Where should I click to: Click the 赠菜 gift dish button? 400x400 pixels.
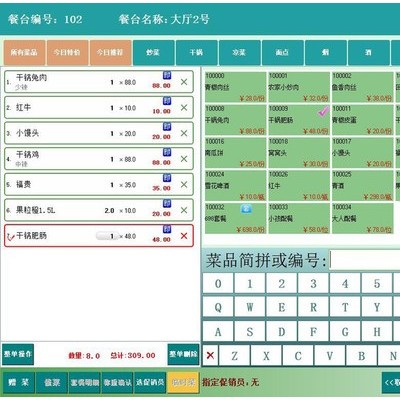pyautogui.click(x=19, y=382)
